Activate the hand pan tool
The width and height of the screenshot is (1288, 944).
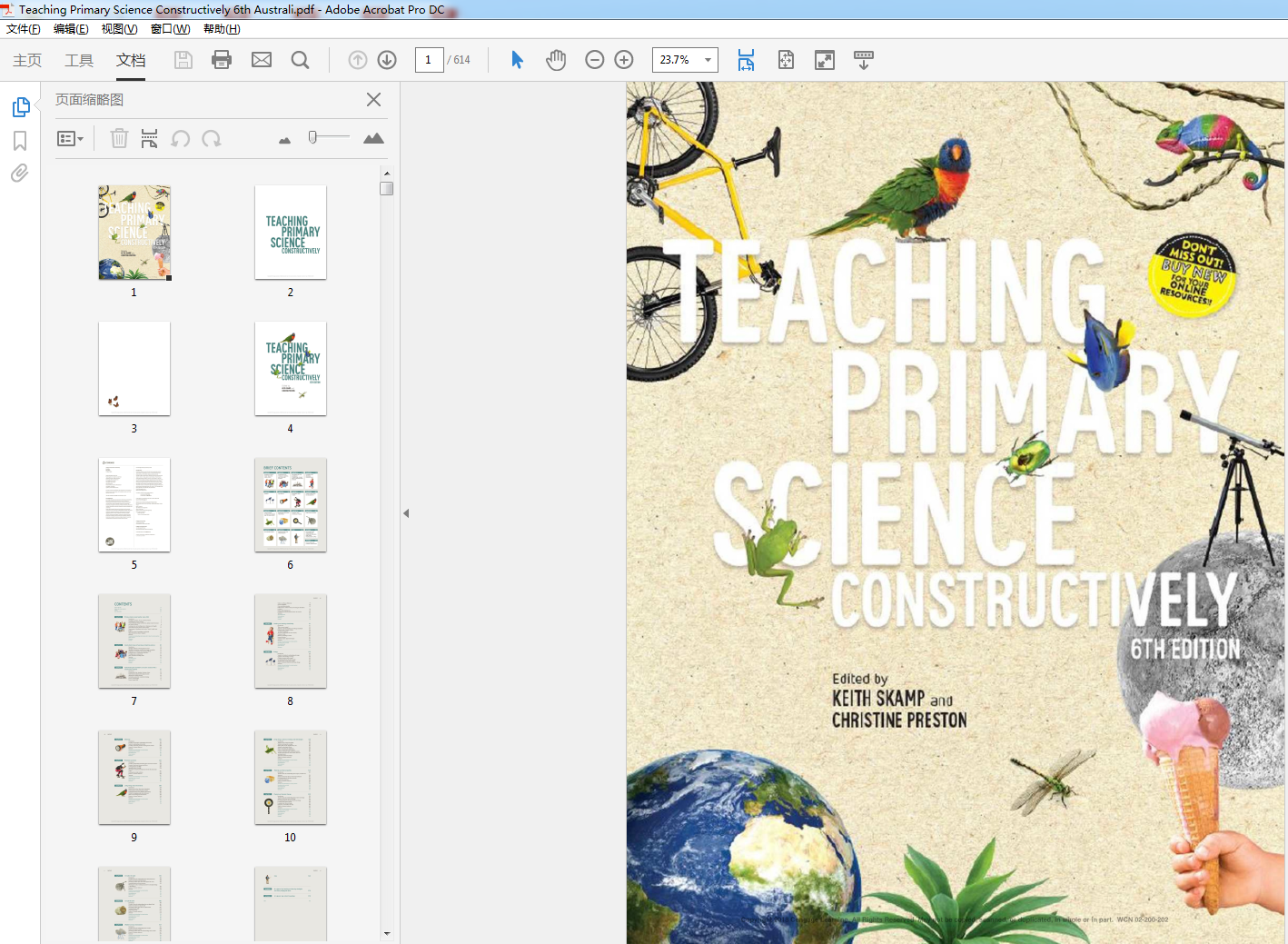coord(556,60)
